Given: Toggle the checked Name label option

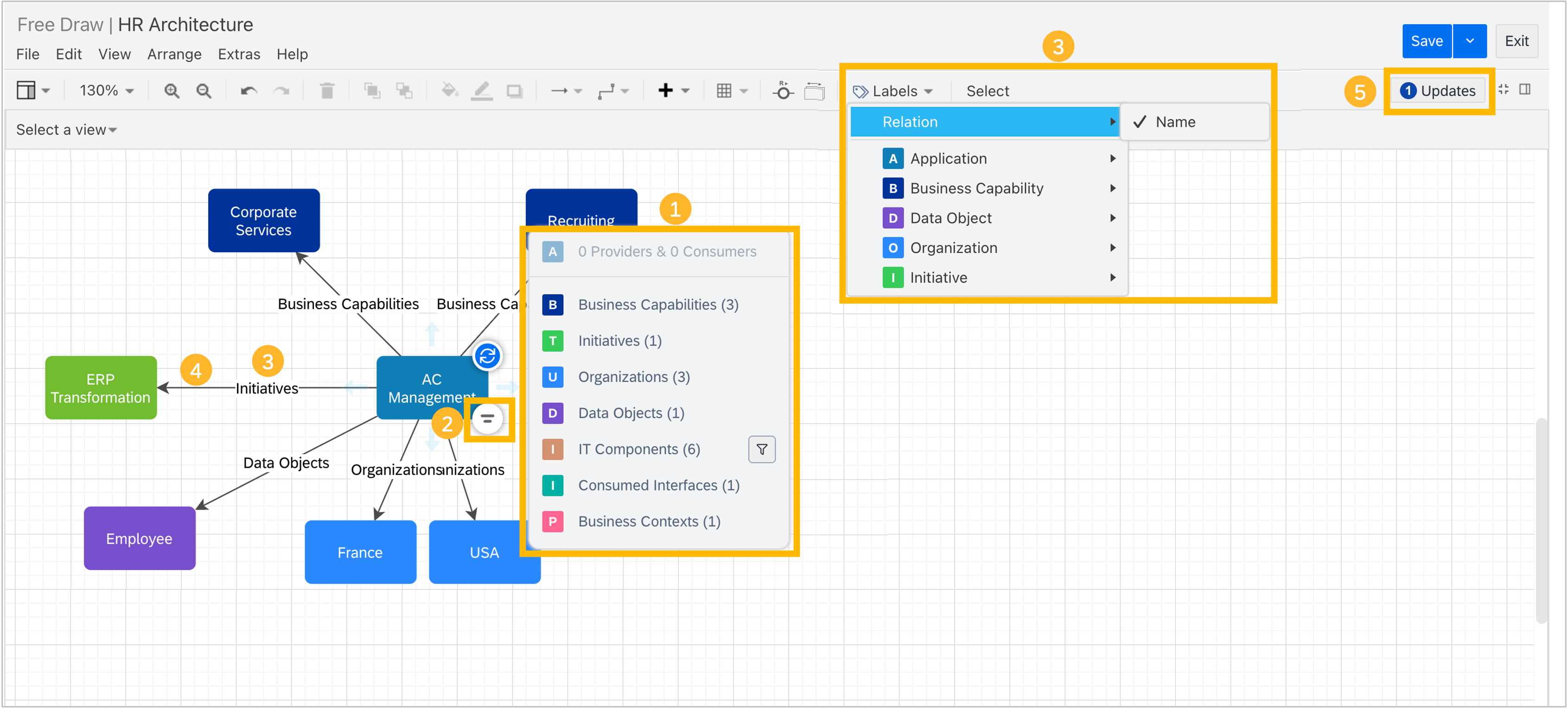Looking at the screenshot, I should 1175,122.
